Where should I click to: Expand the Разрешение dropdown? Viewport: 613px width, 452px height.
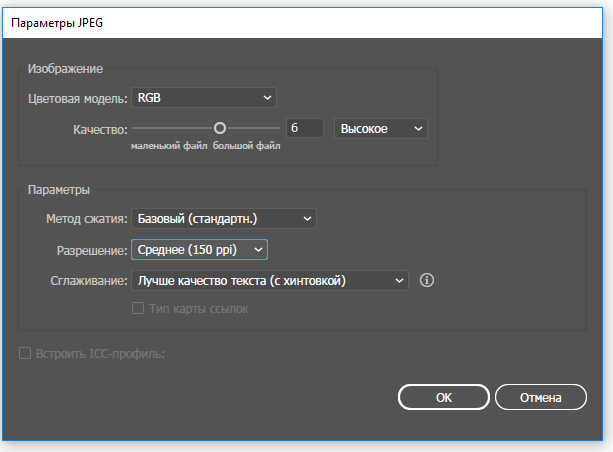(199, 249)
